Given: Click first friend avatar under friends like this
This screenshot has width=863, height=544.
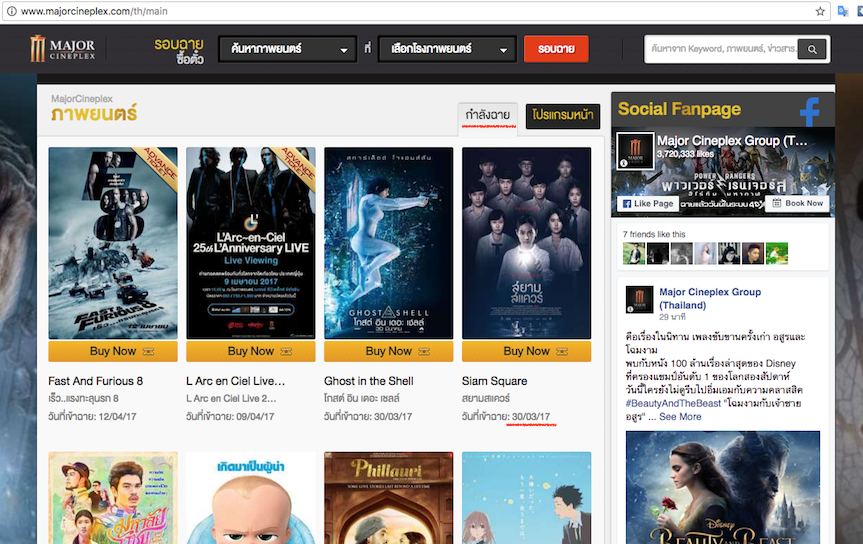Looking at the screenshot, I should [633, 253].
